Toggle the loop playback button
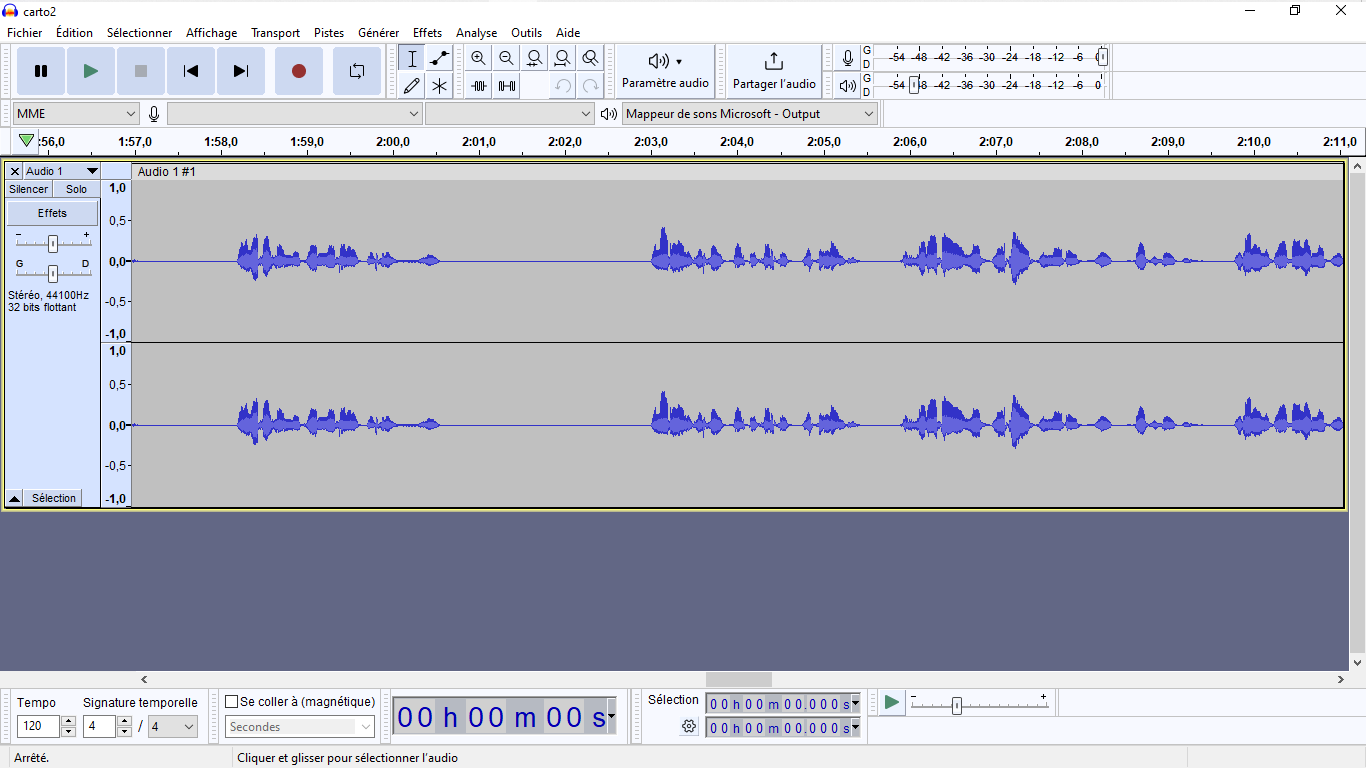This screenshot has width=1366, height=768. pos(357,71)
